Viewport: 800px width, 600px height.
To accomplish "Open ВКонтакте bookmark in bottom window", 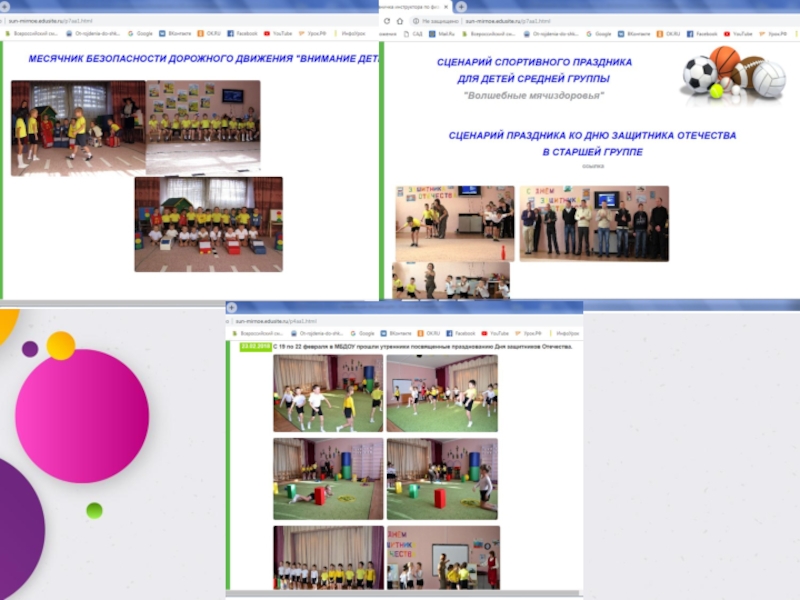I will tap(395, 333).
